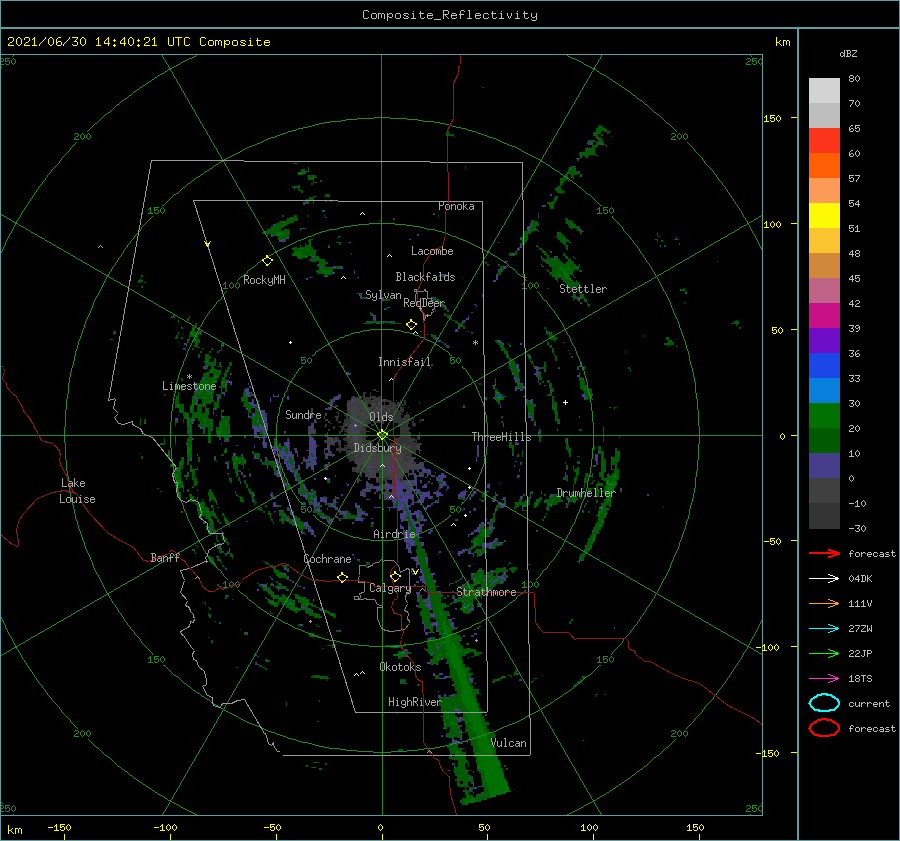This screenshot has width=900, height=841.
Task: Click the Ponoka label
Action: point(456,206)
